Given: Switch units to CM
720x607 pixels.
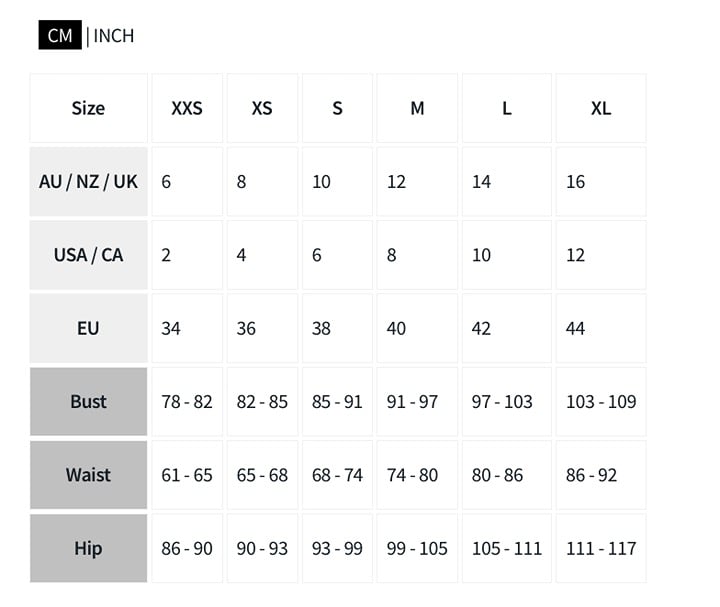Looking at the screenshot, I should tap(60, 35).
